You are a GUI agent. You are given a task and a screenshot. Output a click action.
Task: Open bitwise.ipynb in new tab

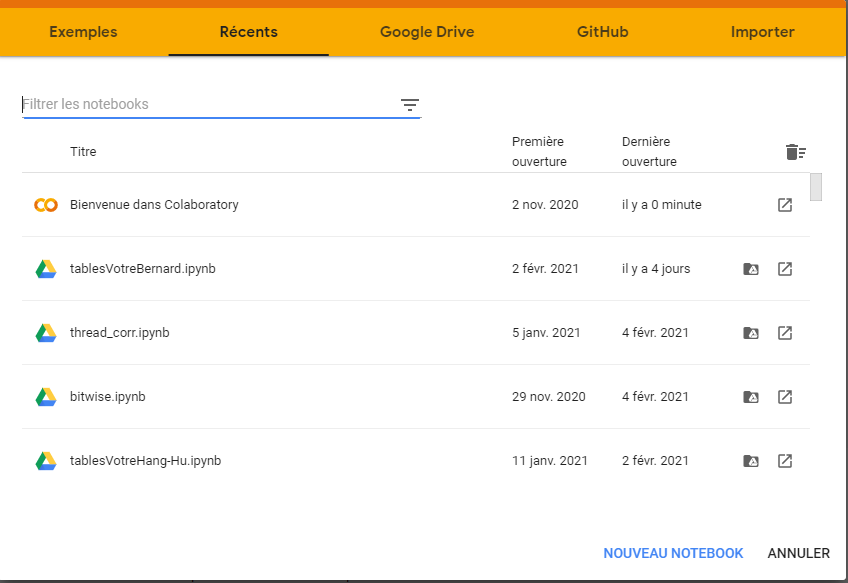(x=785, y=397)
